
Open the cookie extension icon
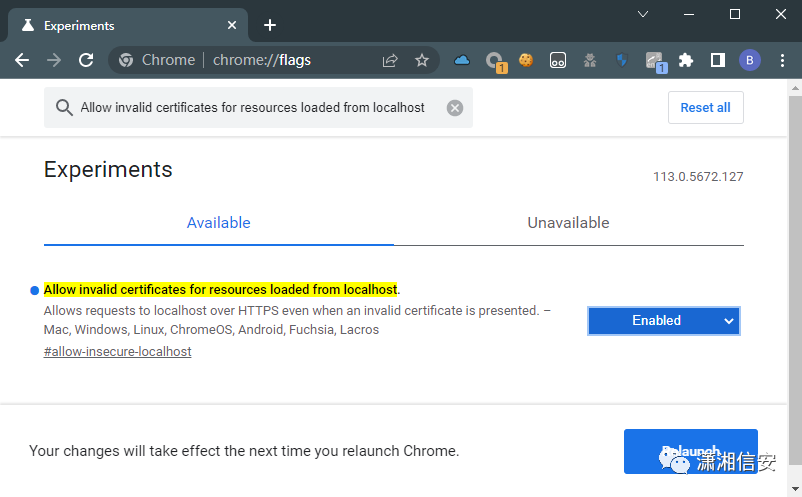(x=526, y=60)
